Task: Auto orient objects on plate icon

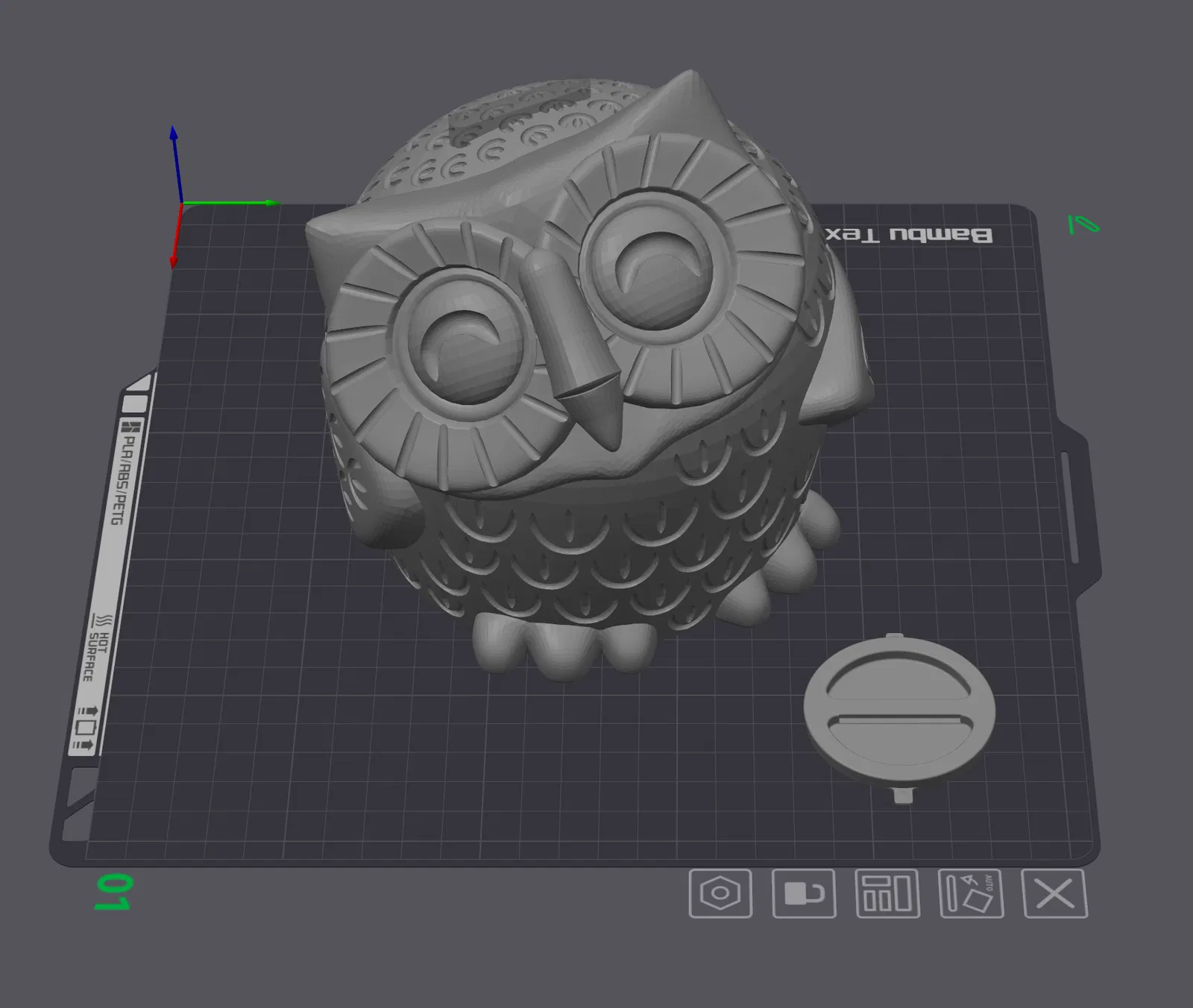Action: click(971, 892)
